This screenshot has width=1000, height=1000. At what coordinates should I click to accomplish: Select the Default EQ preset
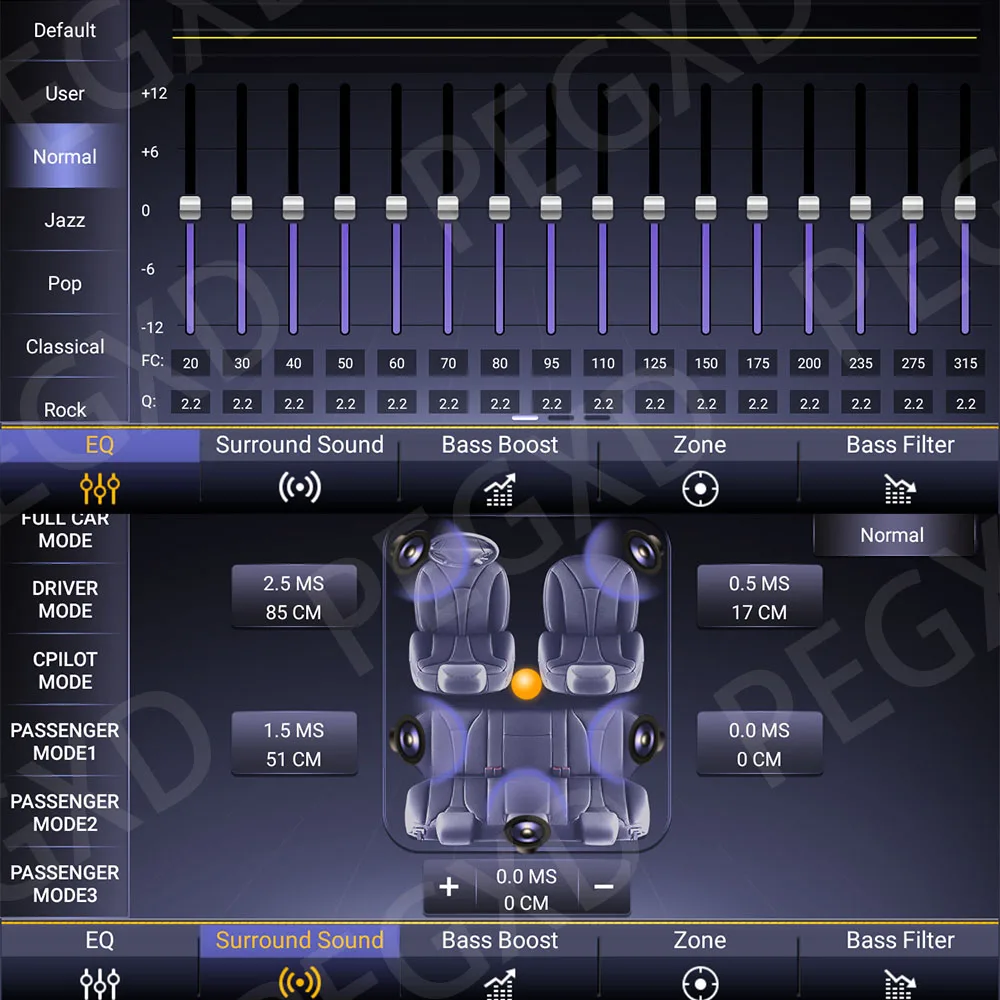point(64,30)
